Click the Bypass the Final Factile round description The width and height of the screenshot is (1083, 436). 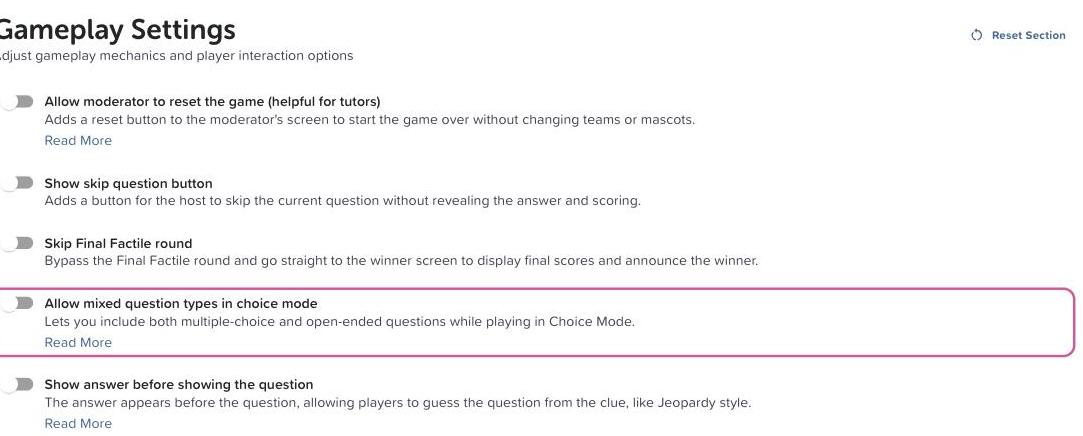(401, 261)
